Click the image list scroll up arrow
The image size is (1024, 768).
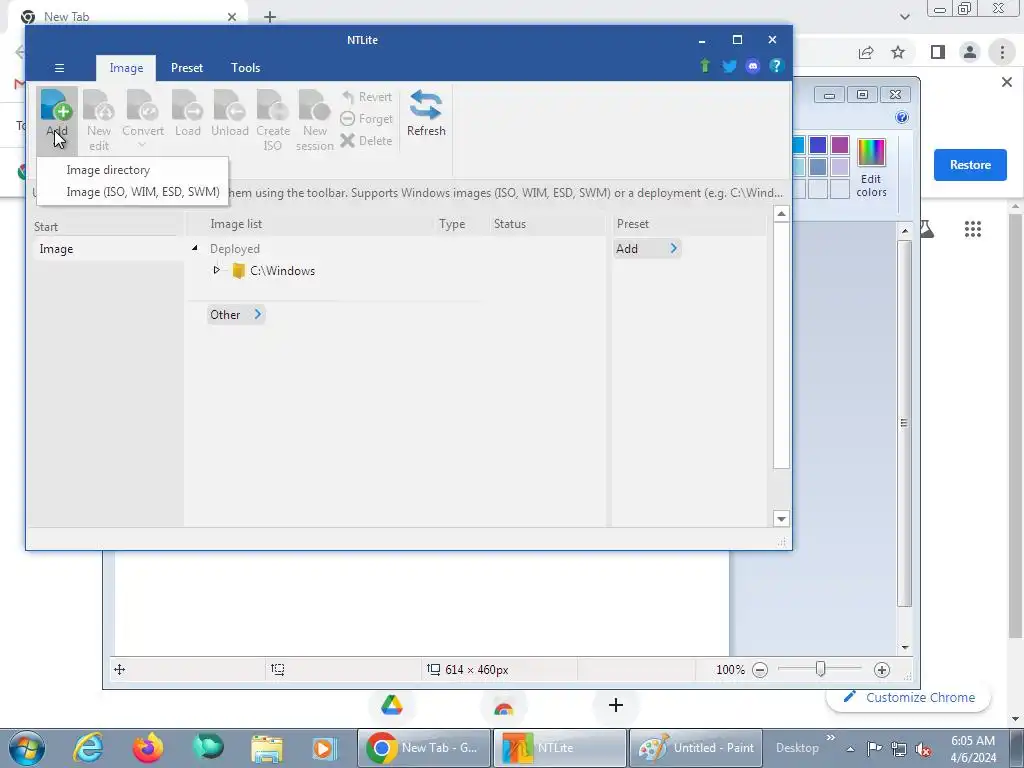[781, 214]
